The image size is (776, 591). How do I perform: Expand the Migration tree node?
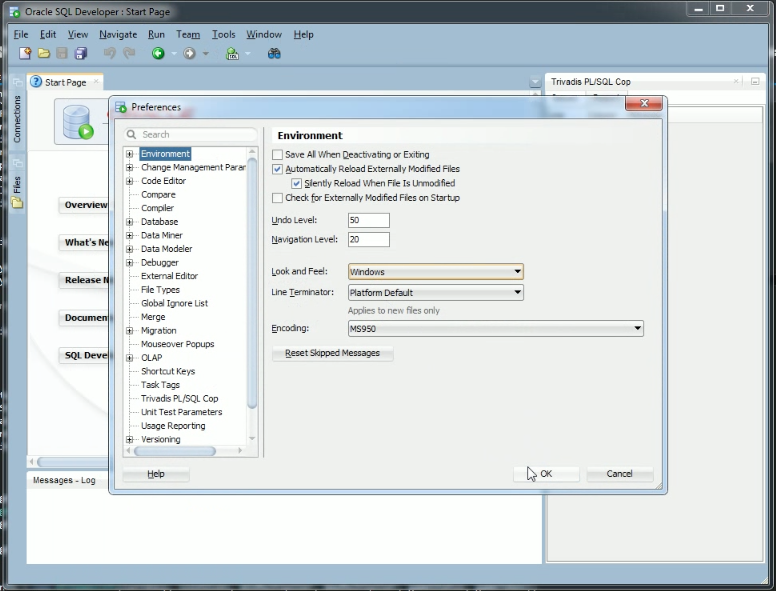pyautogui.click(x=130, y=331)
